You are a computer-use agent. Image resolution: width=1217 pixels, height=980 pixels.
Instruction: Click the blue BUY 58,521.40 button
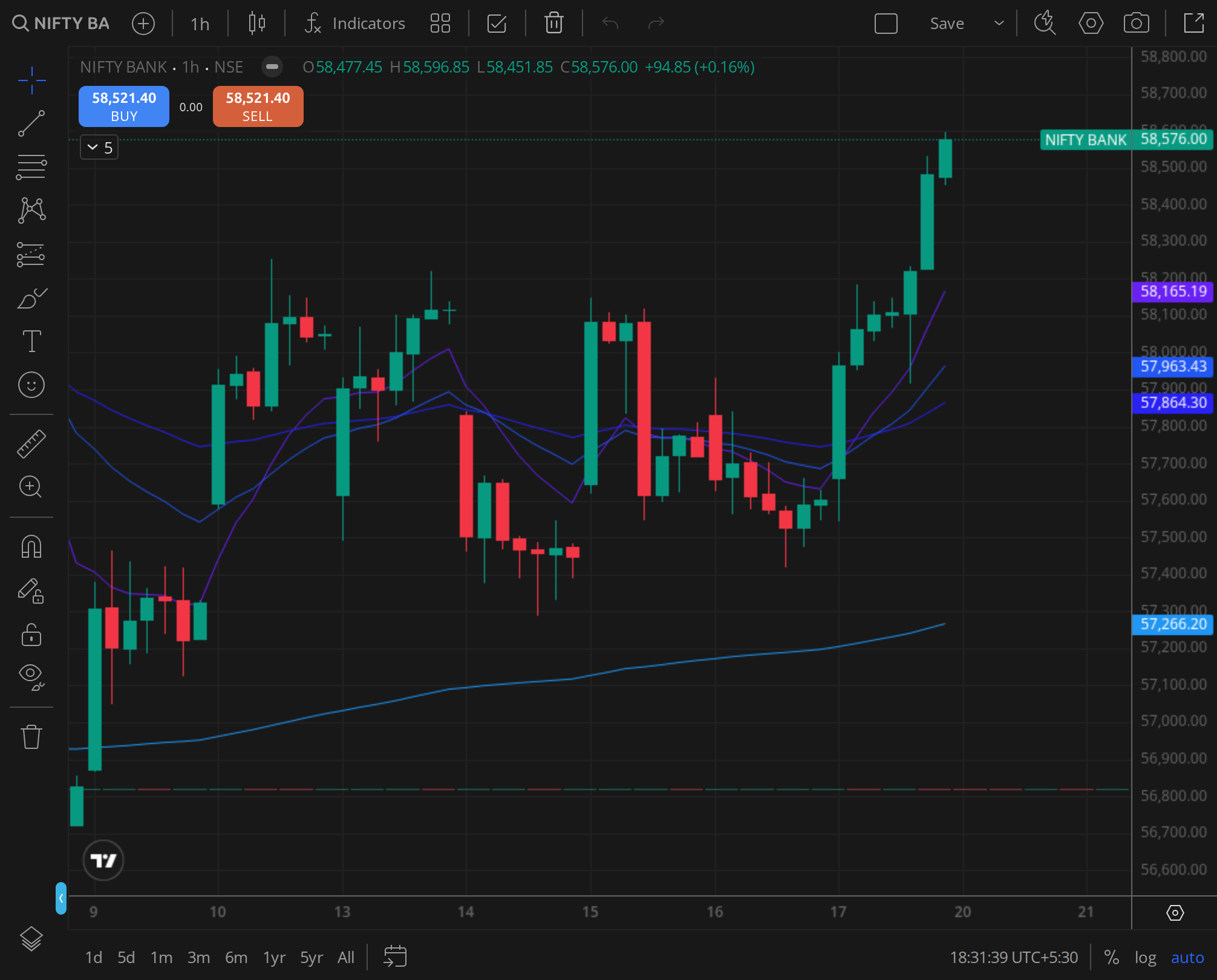tap(124, 106)
